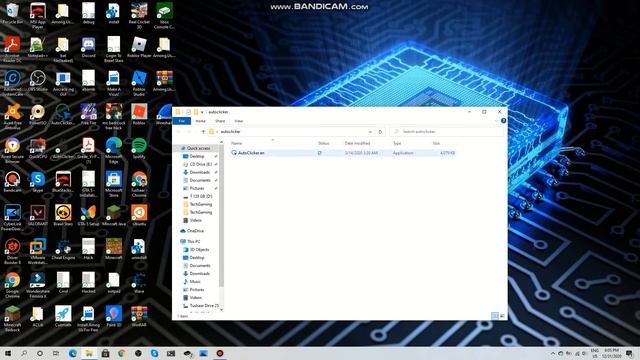The height and width of the screenshot is (360, 640).
Task: Select the Ubuntu desktop icon
Action: click(x=139, y=216)
